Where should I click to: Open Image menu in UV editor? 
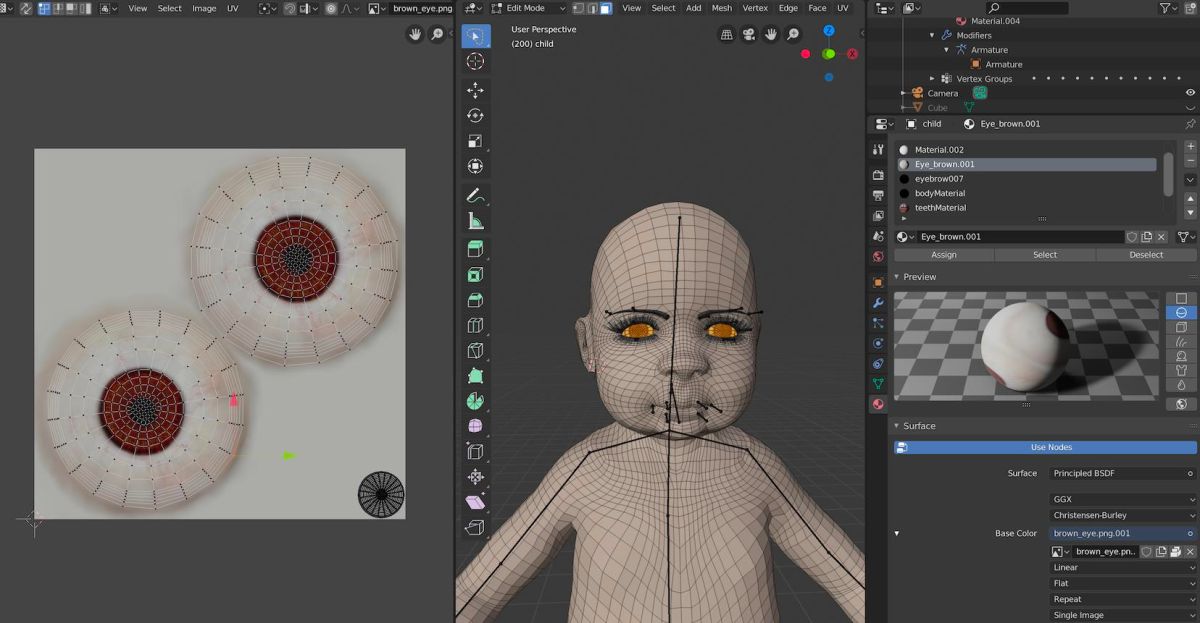tap(204, 8)
